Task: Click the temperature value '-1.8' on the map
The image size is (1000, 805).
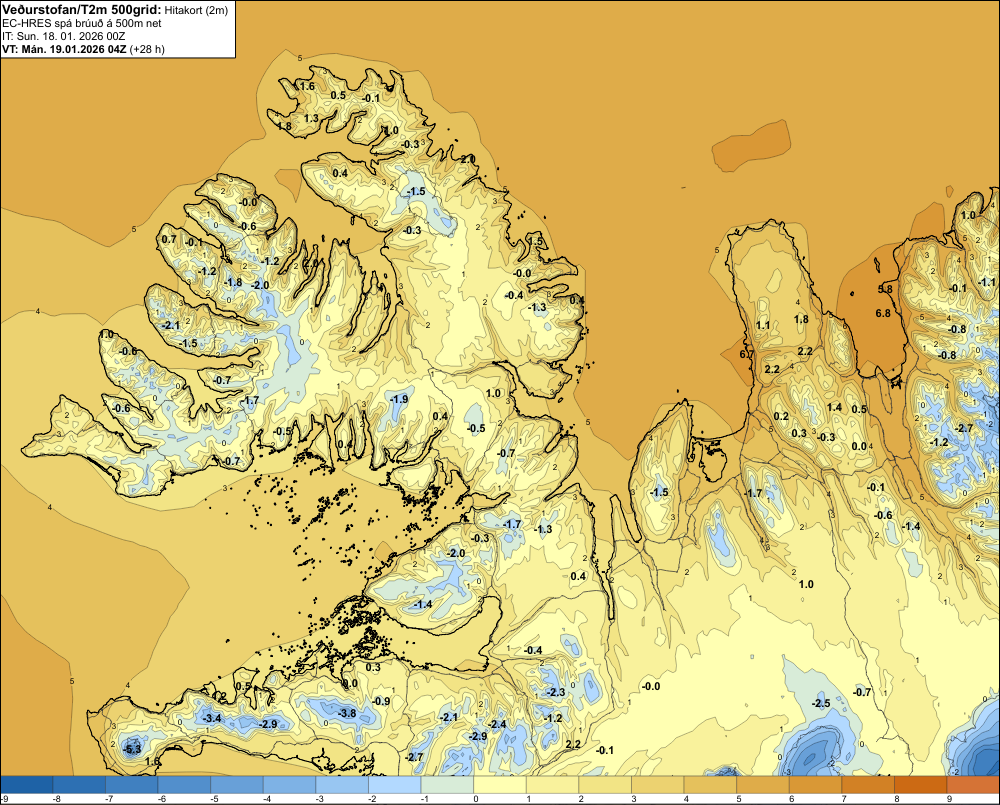Action: coord(233,283)
